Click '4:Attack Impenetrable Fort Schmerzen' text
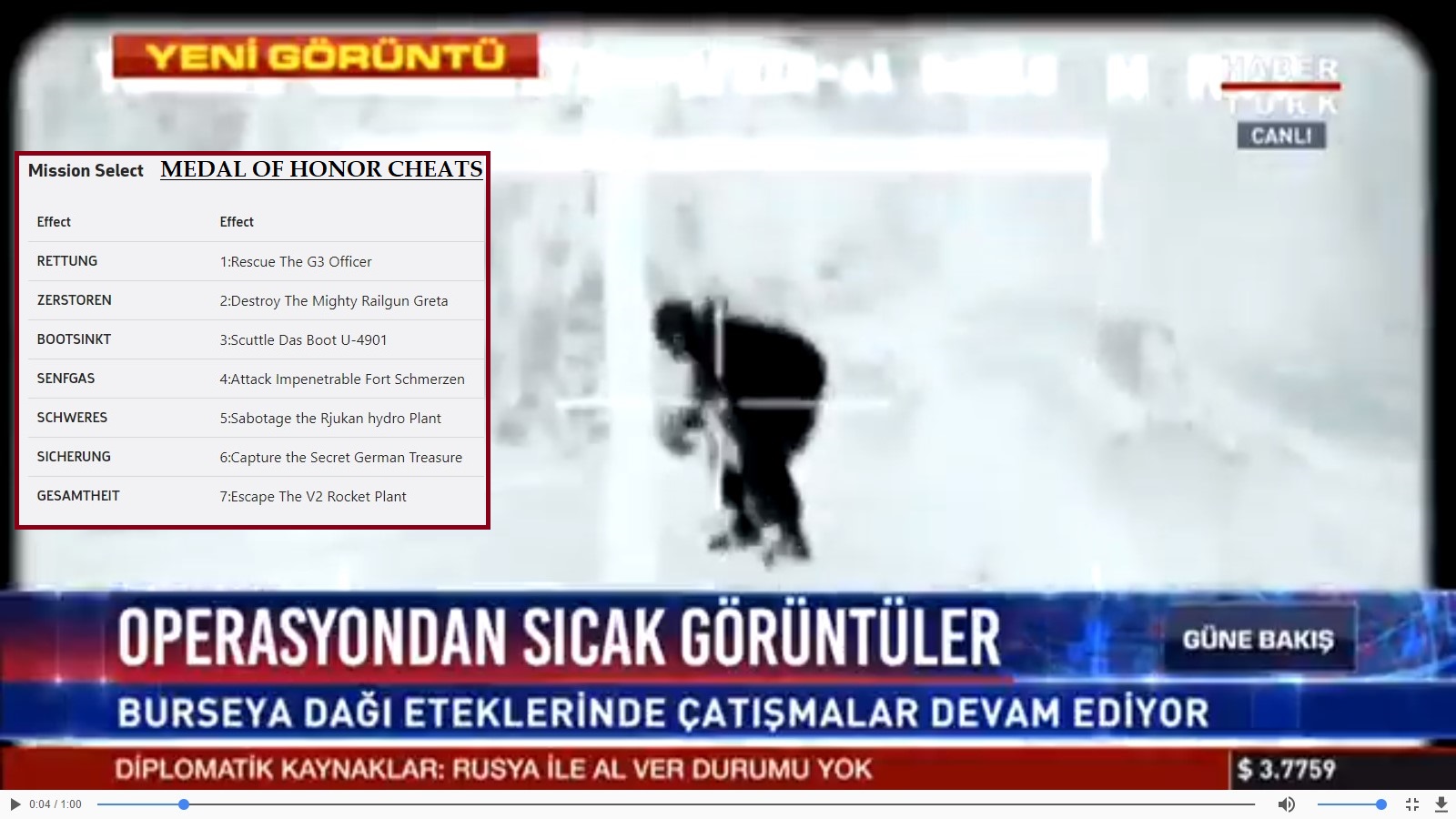Image resolution: width=1456 pixels, height=819 pixels. (342, 379)
